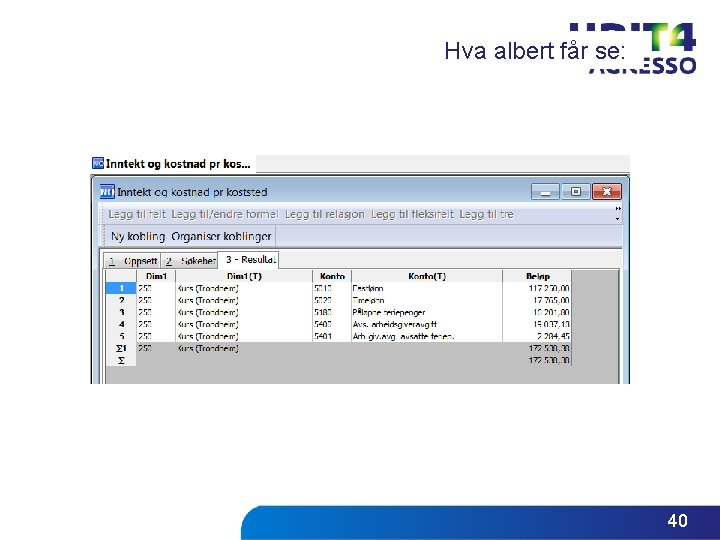720x540 pixels.
Task: Select the '3 - Resultat' tab
Action: (248, 259)
